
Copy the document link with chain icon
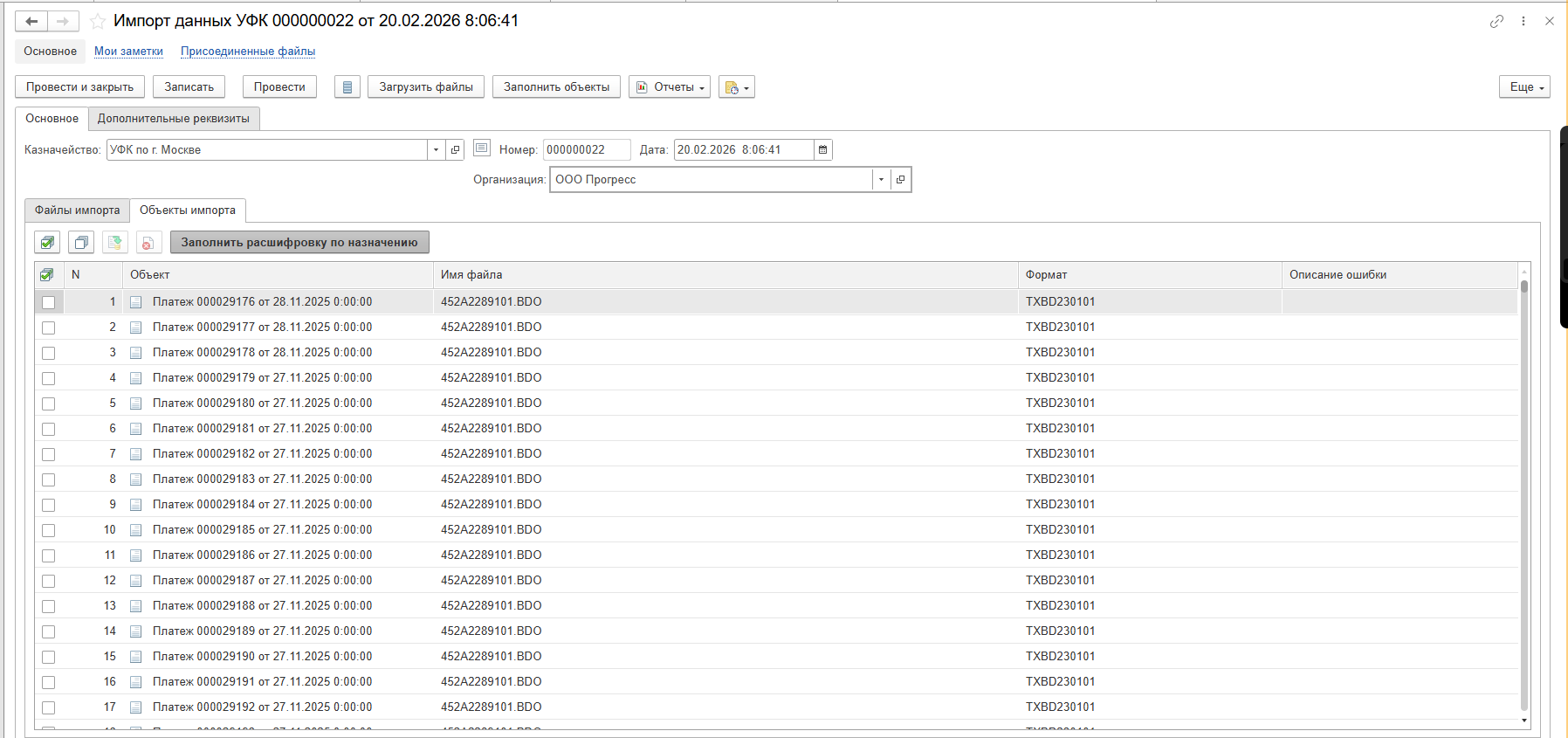tap(1496, 21)
